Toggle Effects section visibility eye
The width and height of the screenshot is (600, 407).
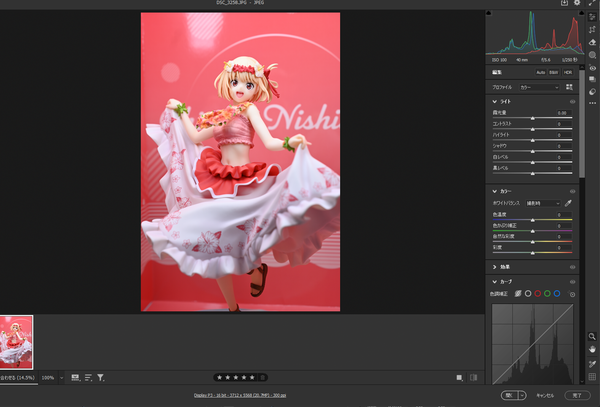tap(572, 267)
